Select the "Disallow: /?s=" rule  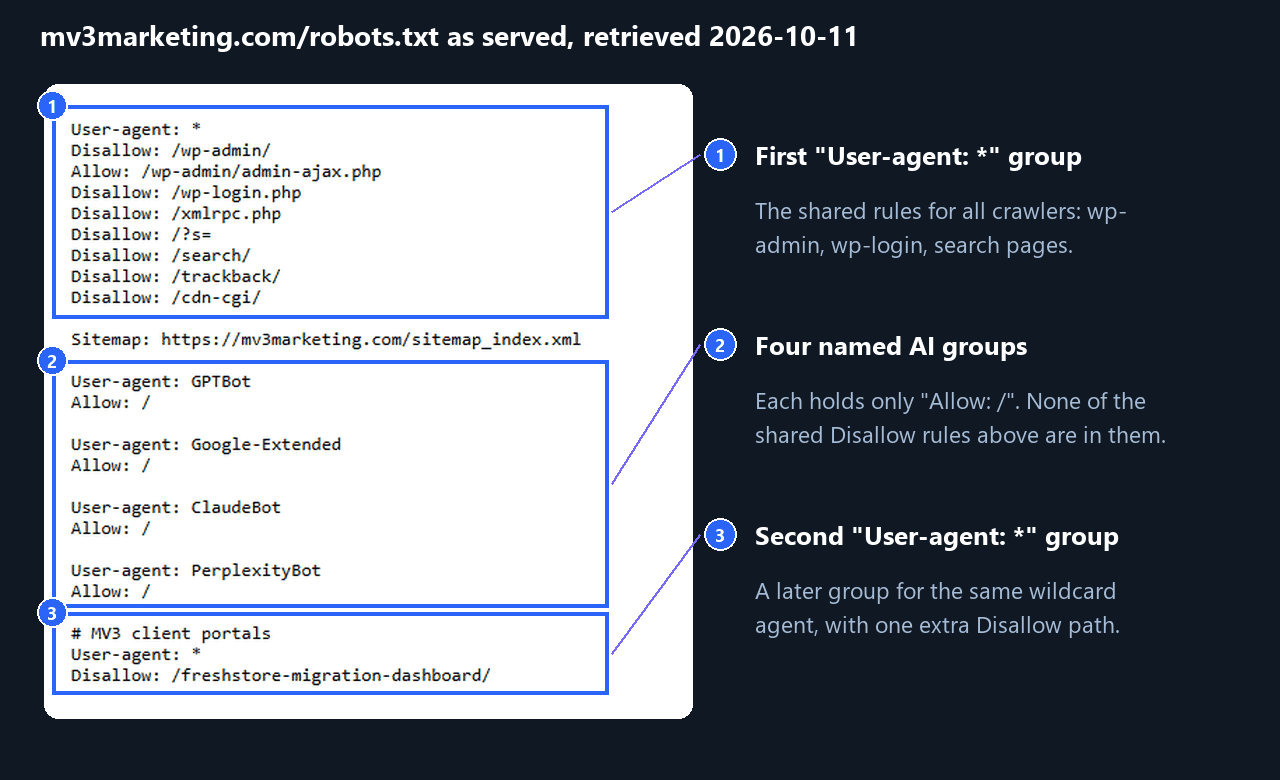pos(141,234)
